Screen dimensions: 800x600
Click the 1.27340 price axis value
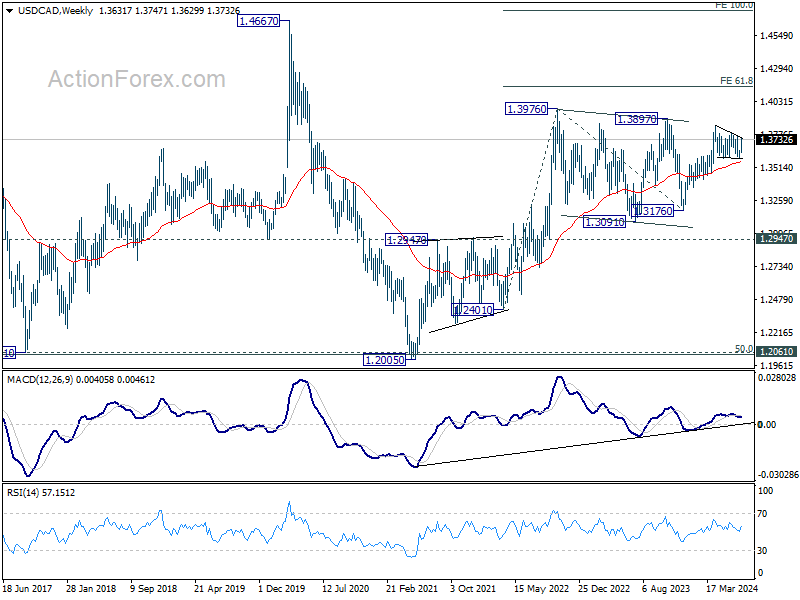tap(777, 266)
